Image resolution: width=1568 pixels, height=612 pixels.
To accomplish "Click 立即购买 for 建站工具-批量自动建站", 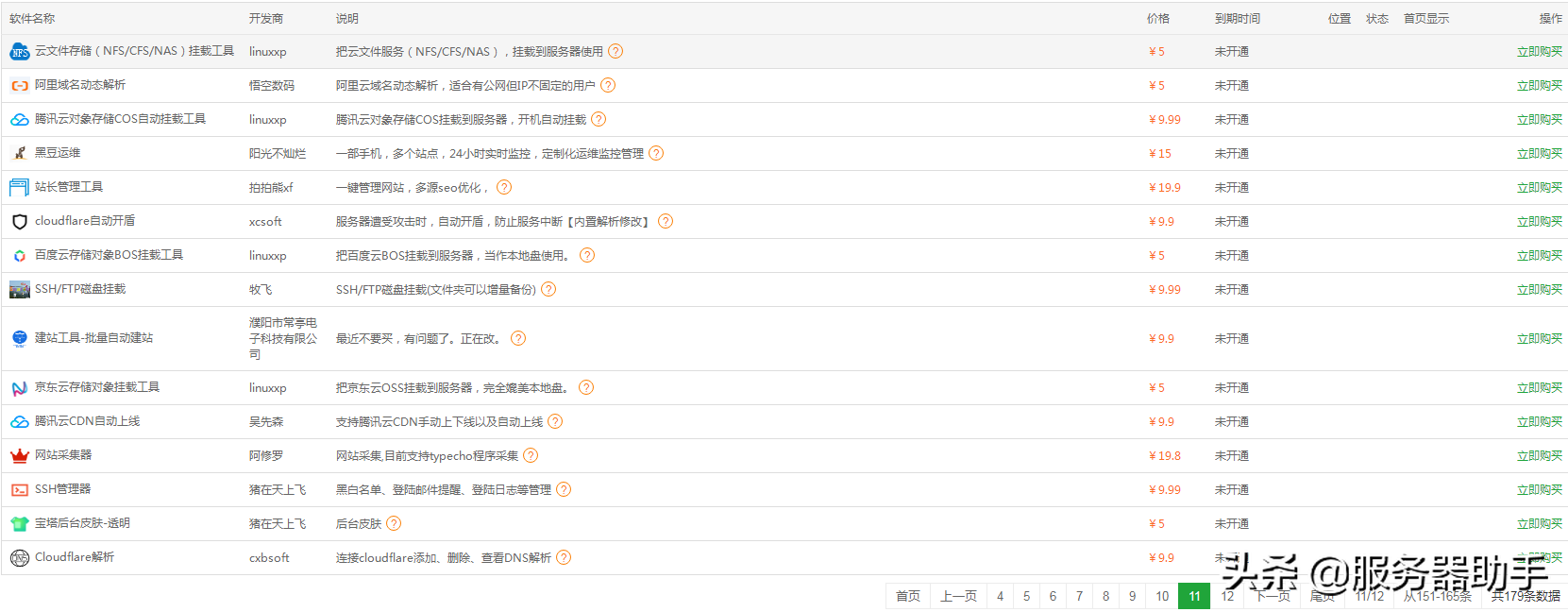I will click(1540, 339).
